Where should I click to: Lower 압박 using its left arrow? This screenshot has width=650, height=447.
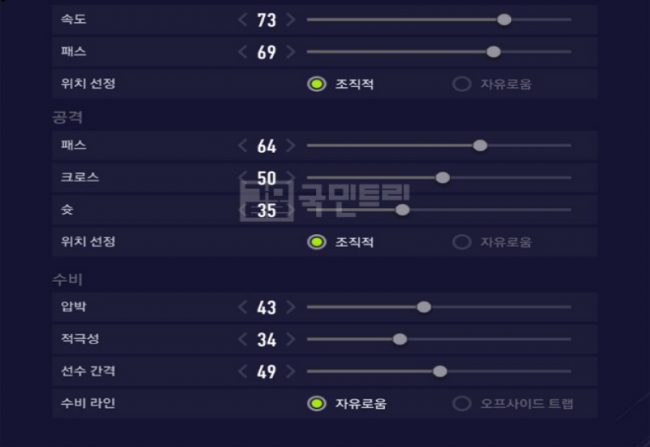[243, 307]
